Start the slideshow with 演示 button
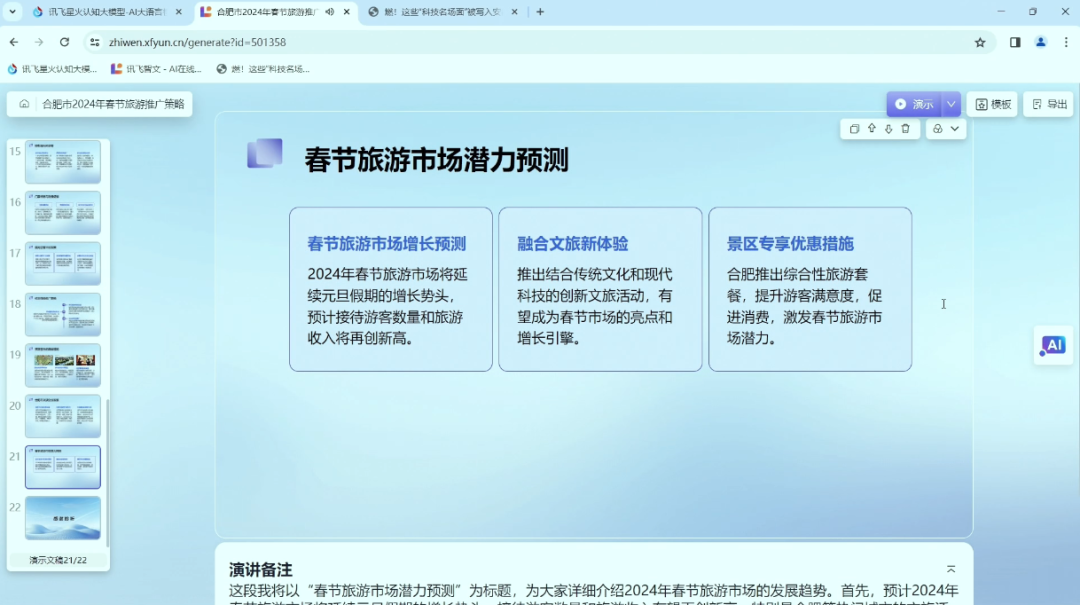The image size is (1080, 605). [913, 104]
